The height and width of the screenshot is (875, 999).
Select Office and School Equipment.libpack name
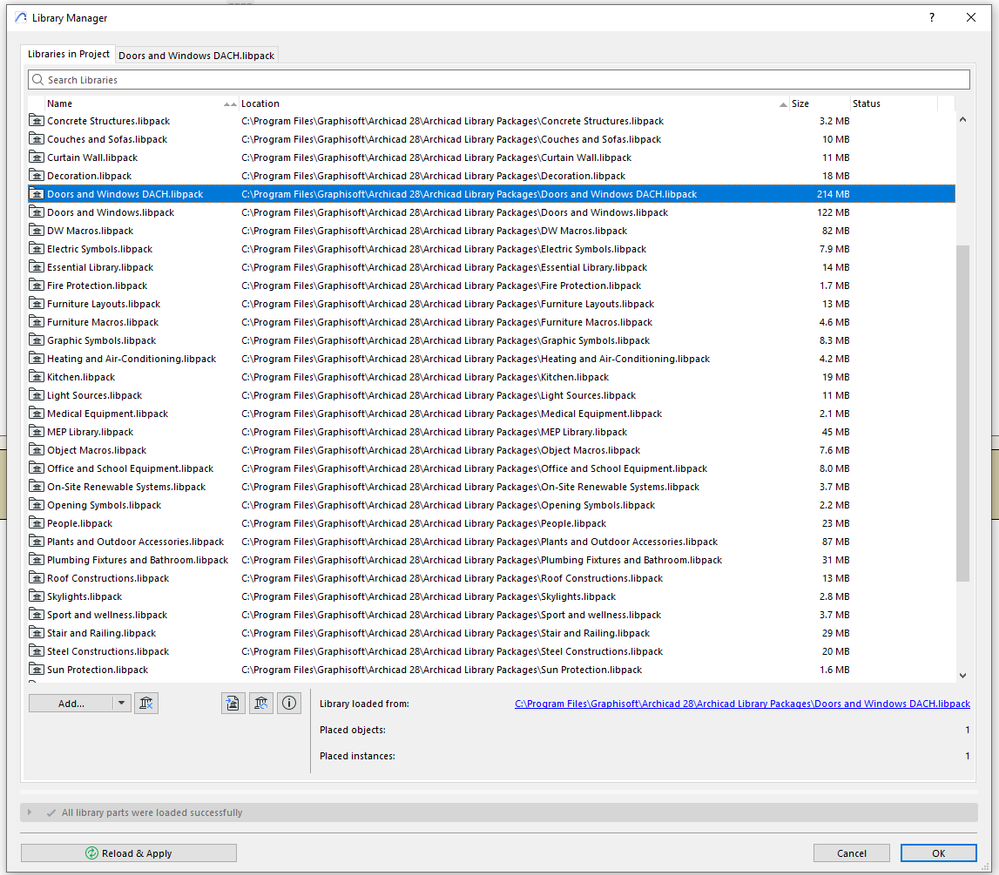click(130, 468)
